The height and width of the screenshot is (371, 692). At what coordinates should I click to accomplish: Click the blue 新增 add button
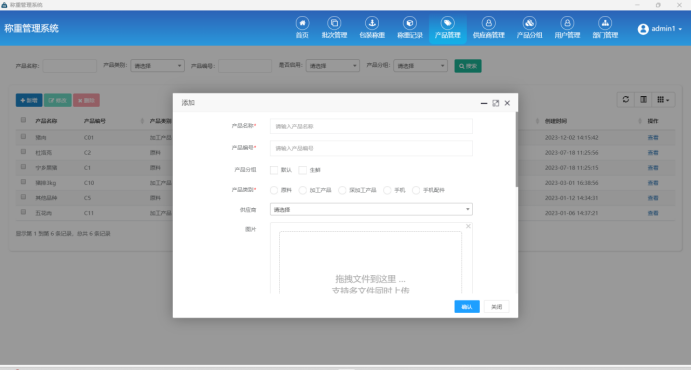(29, 100)
